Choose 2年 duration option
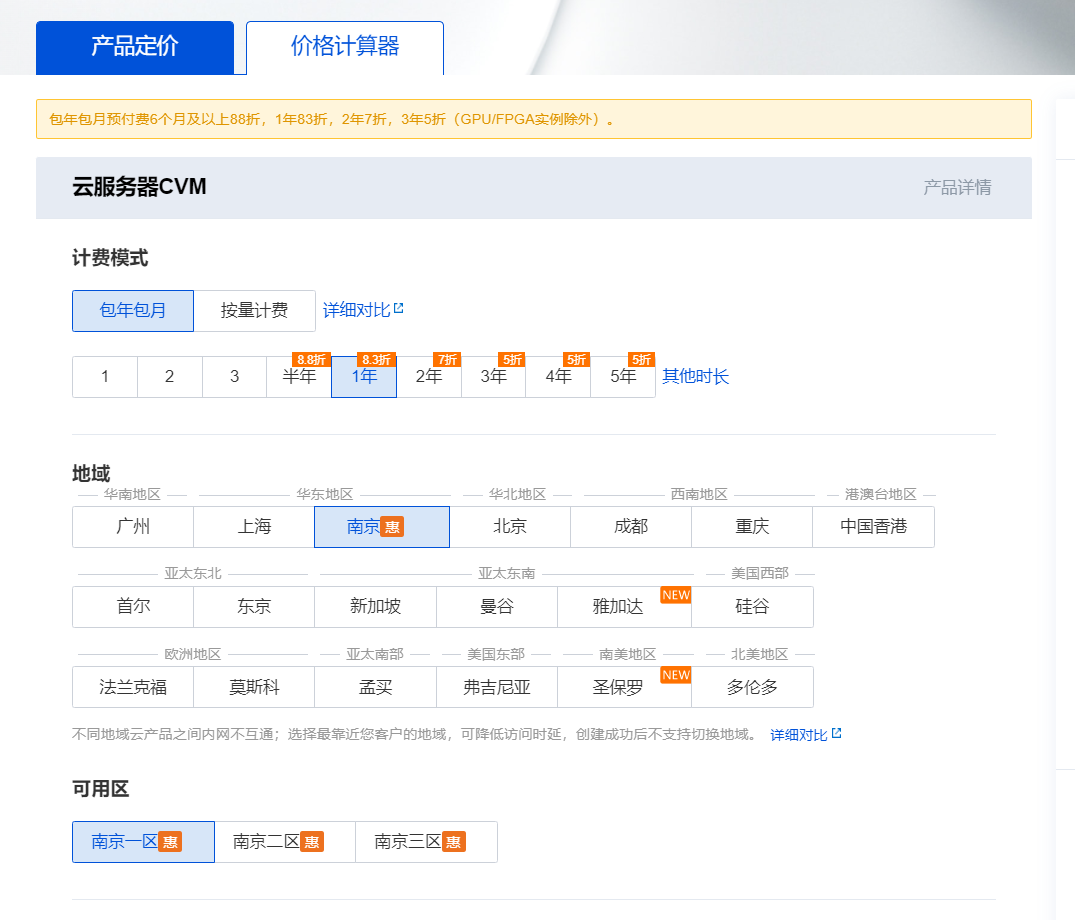Viewport: 1075px width, 920px height. (428, 376)
